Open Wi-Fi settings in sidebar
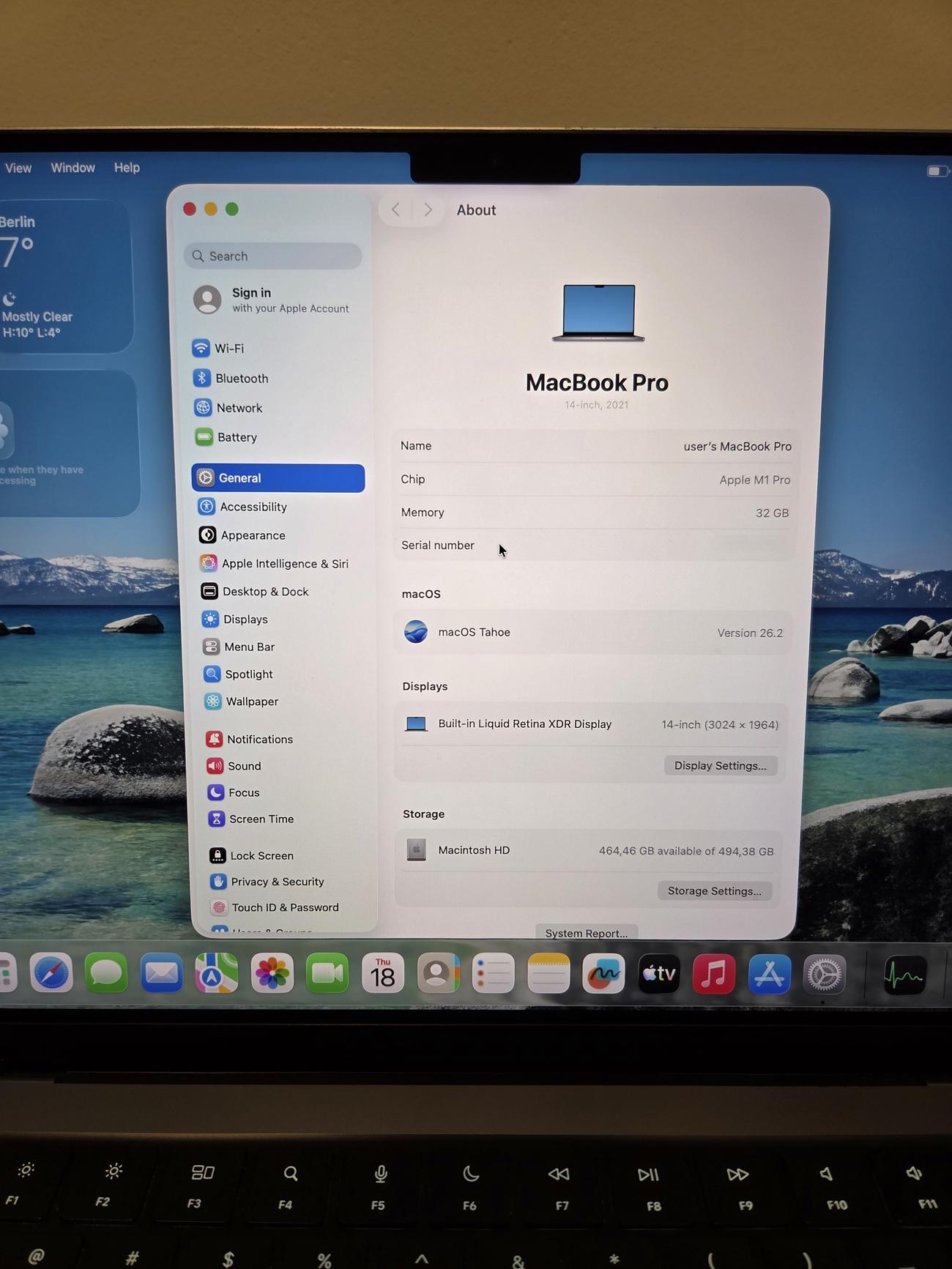The width and height of the screenshot is (952, 1269). click(x=228, y=349)
